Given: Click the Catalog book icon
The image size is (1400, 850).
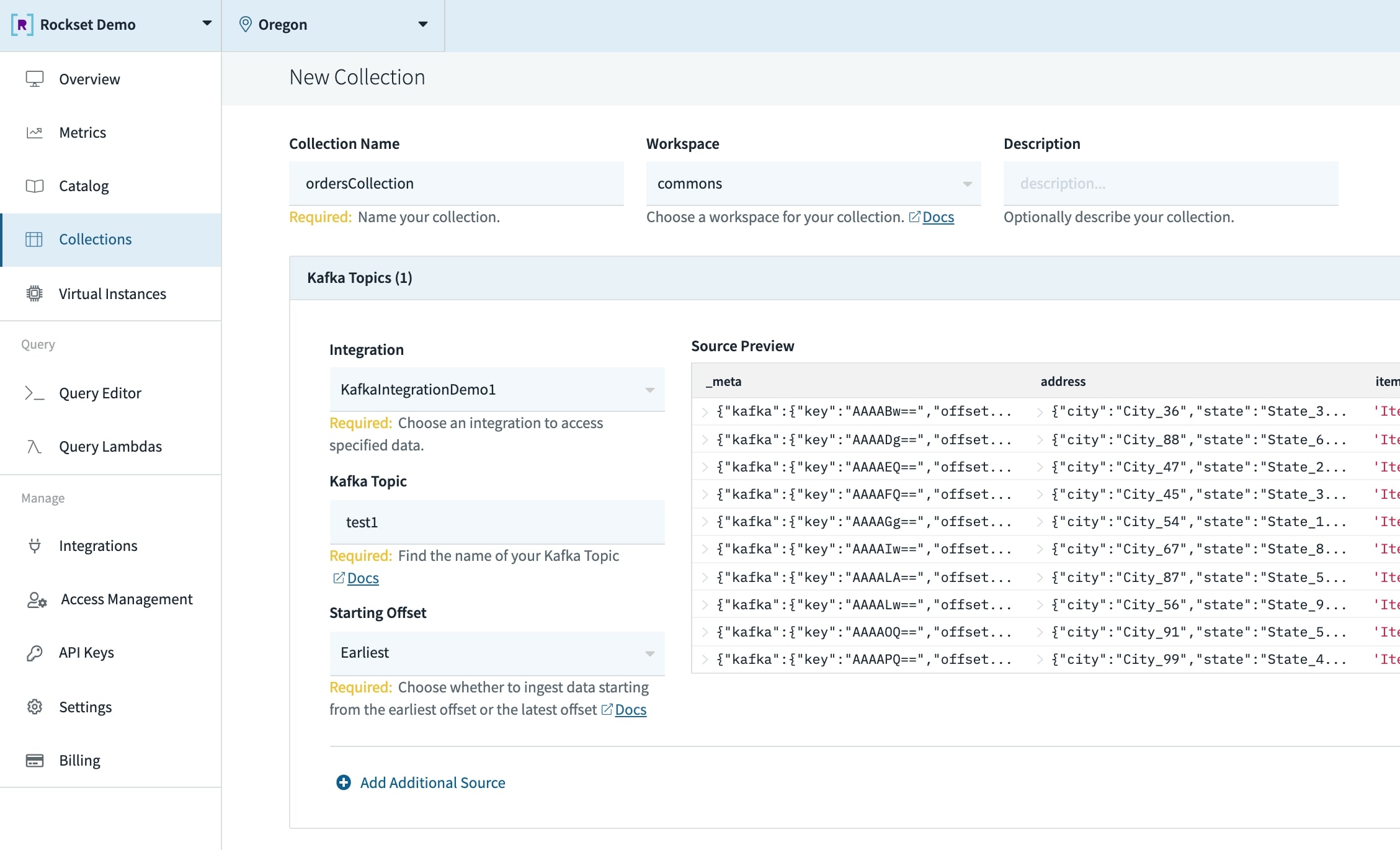Looking at the screenshot, I should point(35,186).
